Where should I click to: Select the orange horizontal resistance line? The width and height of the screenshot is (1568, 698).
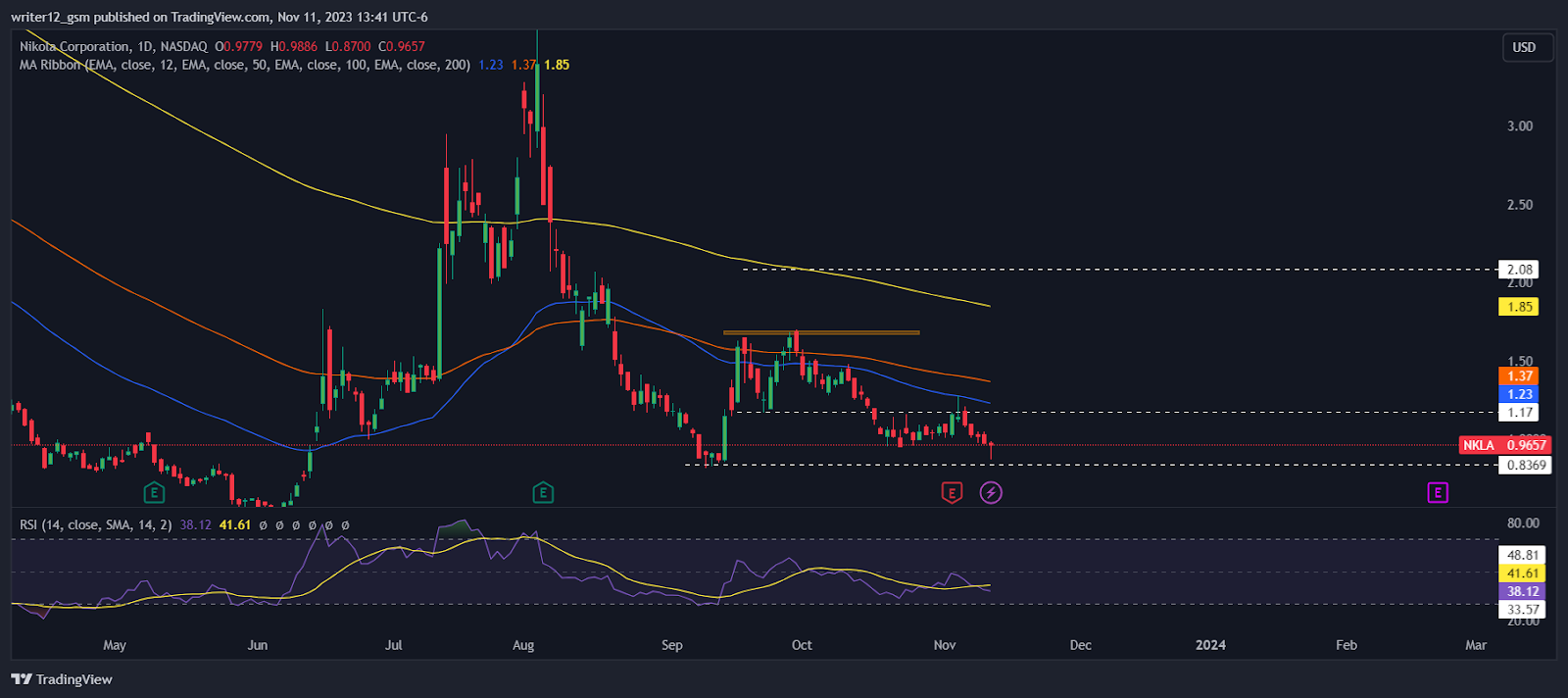click(x=821, y=333)
